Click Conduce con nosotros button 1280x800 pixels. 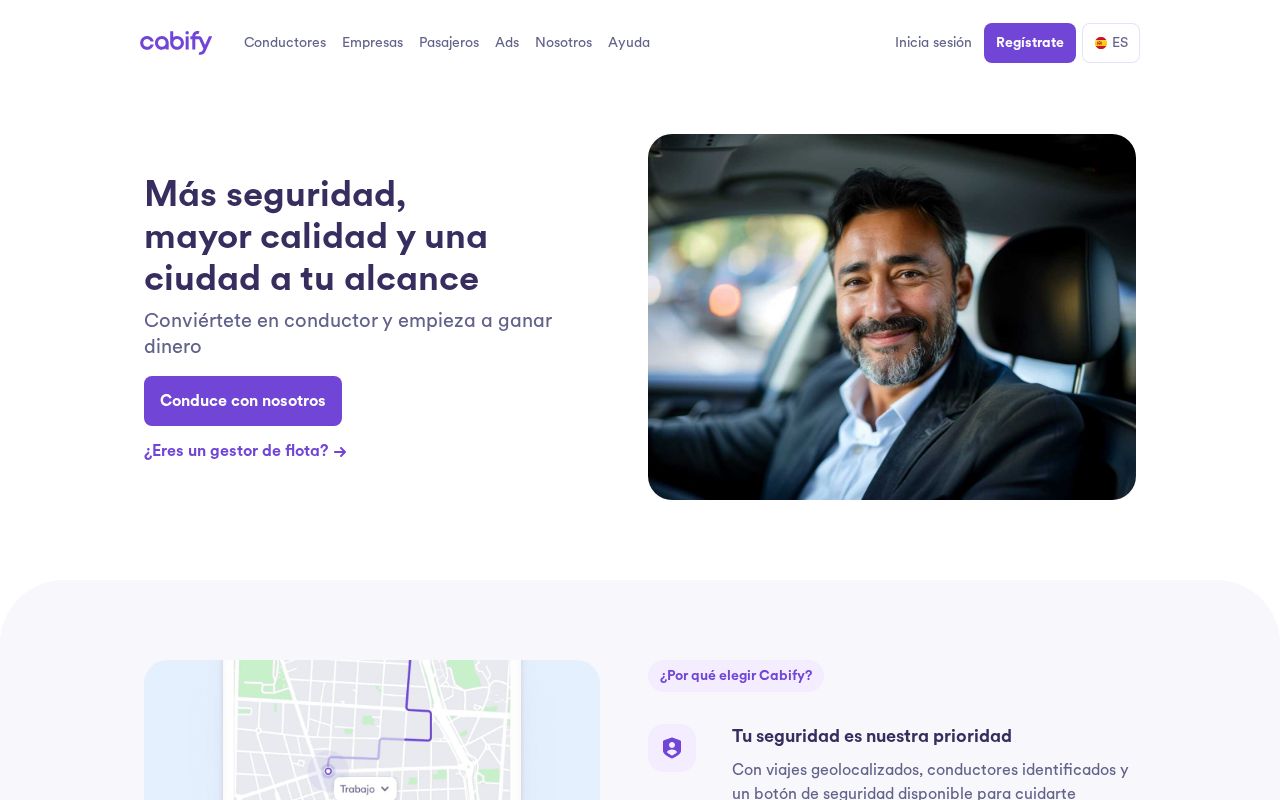click(243, 401)
